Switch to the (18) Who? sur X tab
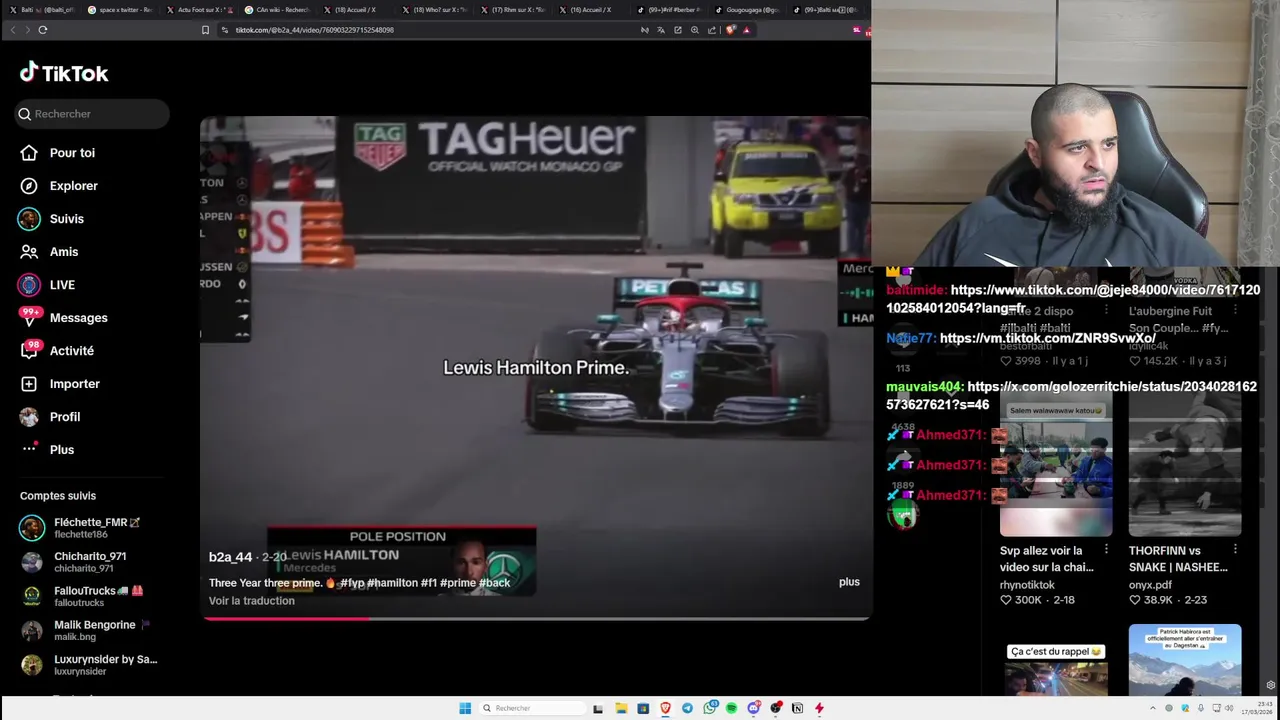This screenshot has height=720, width=1280. (435, 10)
